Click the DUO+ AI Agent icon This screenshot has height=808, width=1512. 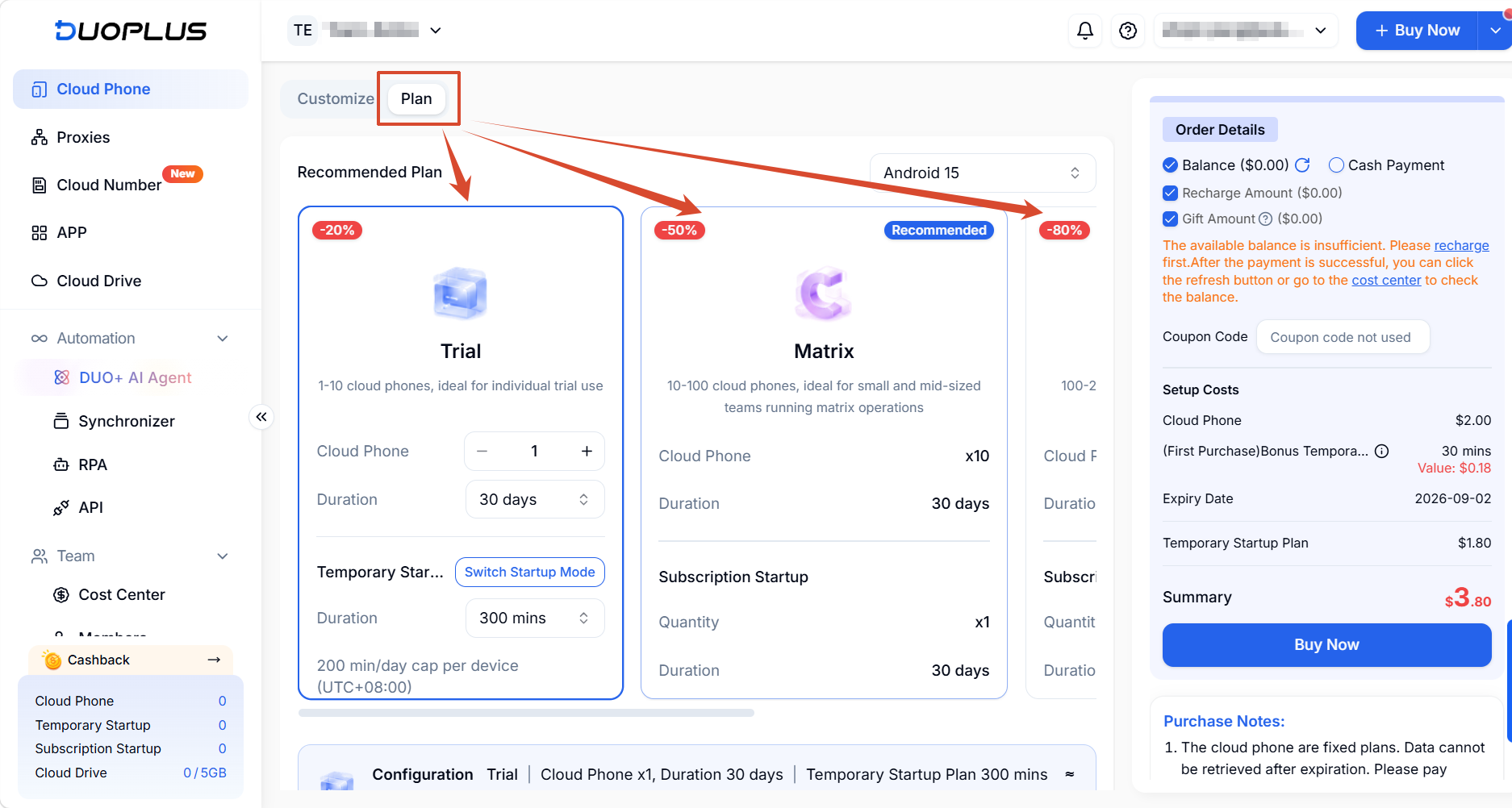pos(61,377)
